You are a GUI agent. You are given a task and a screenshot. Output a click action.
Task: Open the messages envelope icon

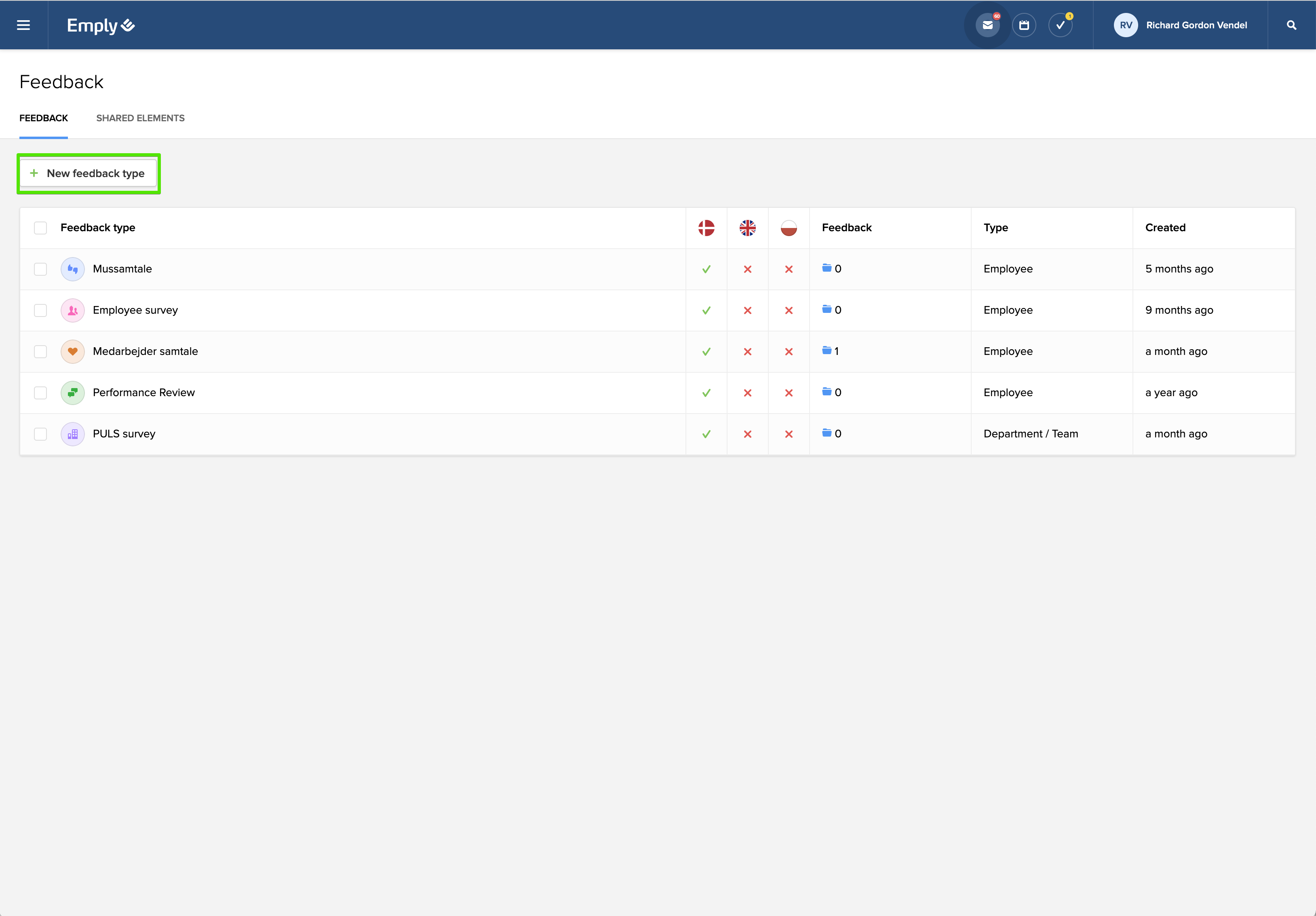987,25
